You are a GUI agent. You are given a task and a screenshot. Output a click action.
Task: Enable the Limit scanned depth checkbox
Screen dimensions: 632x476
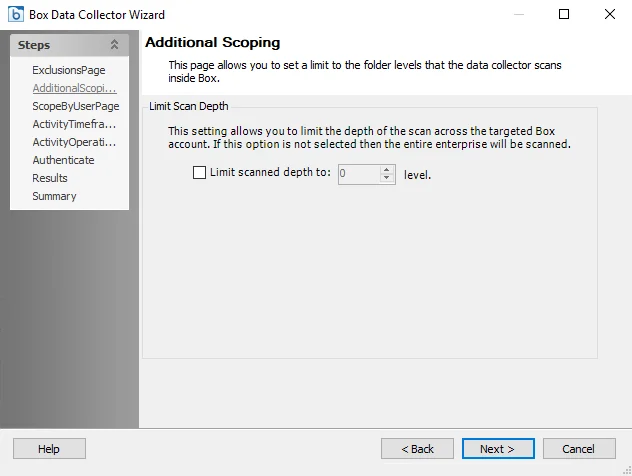199,173
